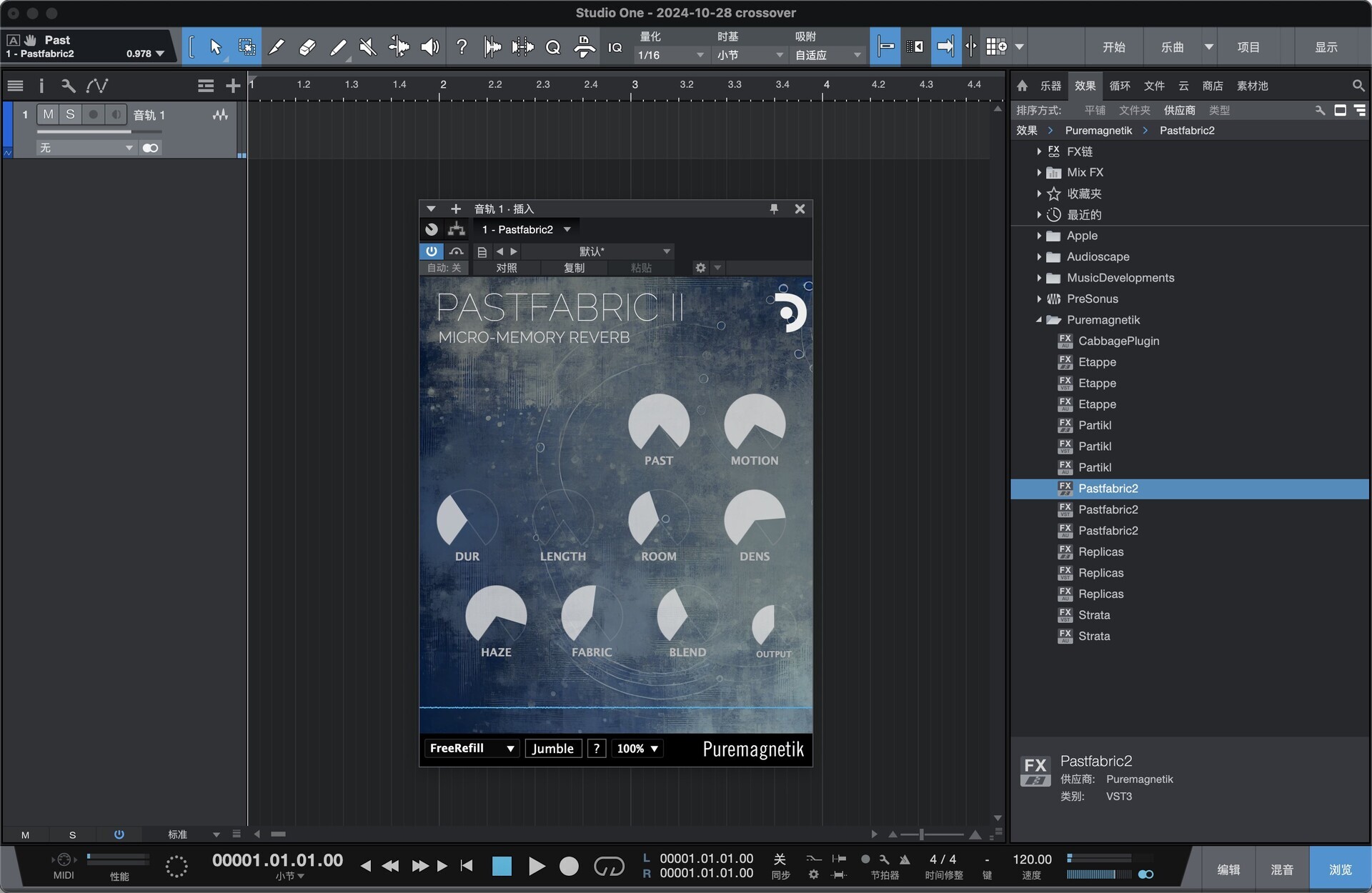Viewport: 1372px width, 893px height.
Task: Show automation curve icon in track header
Action: coord(97,86)
